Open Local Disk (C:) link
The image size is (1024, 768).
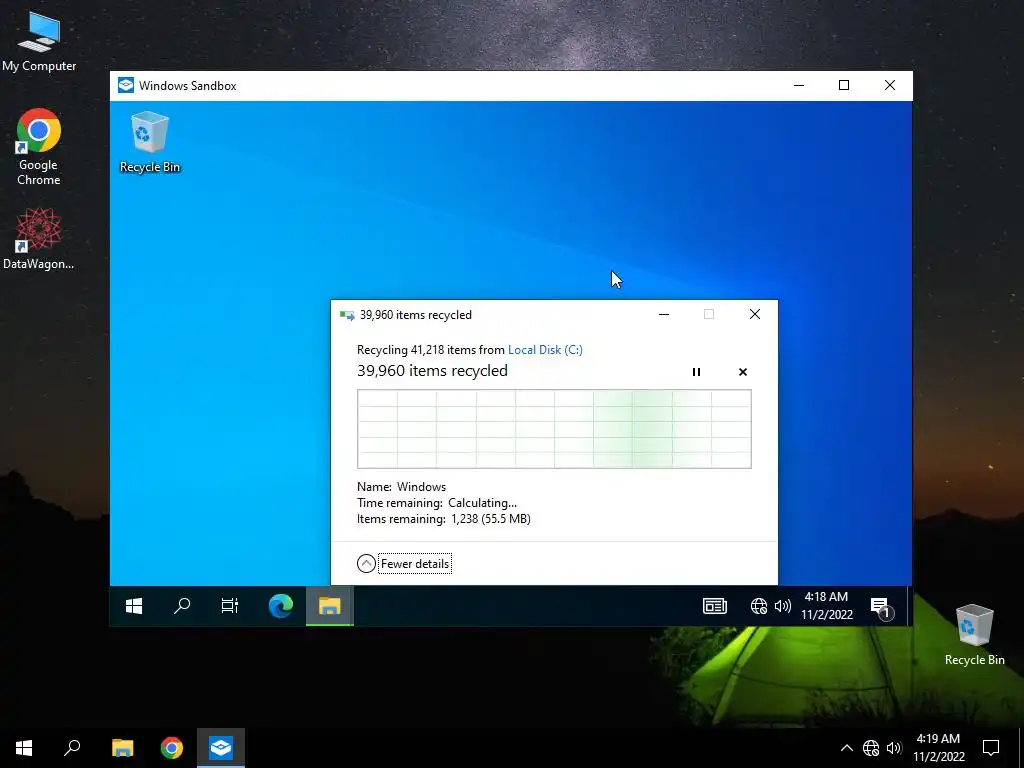(x=545, y=349)
